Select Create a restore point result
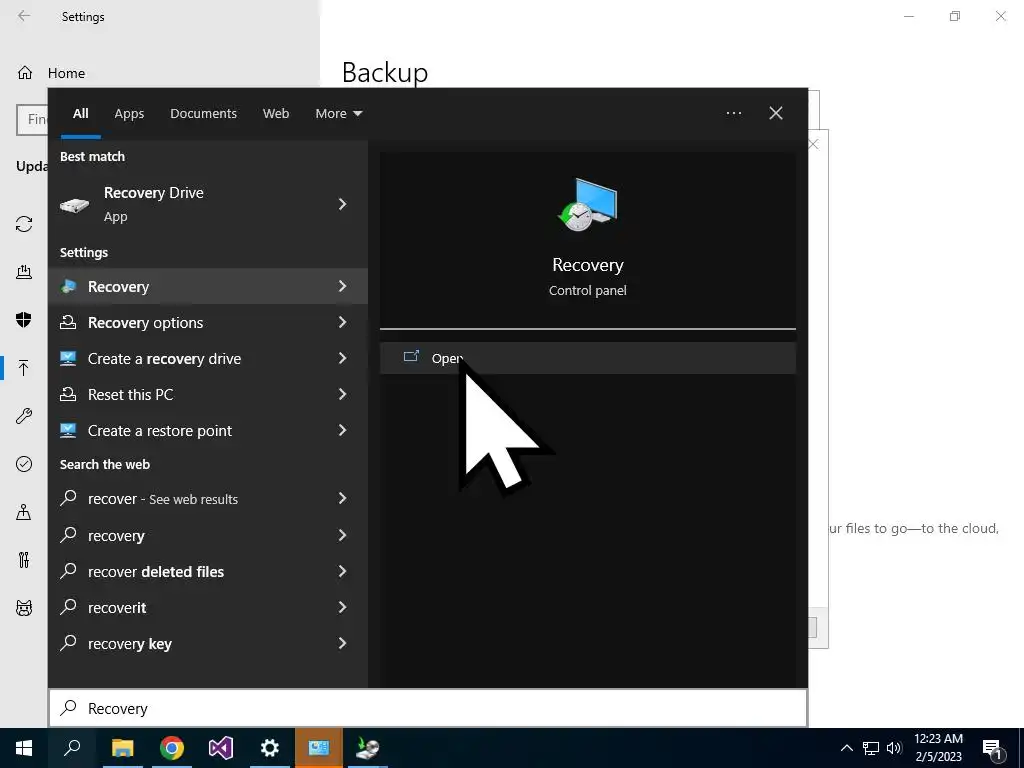Image resolution: width=1024 pixels, height=768 pixels. (208, 430)
